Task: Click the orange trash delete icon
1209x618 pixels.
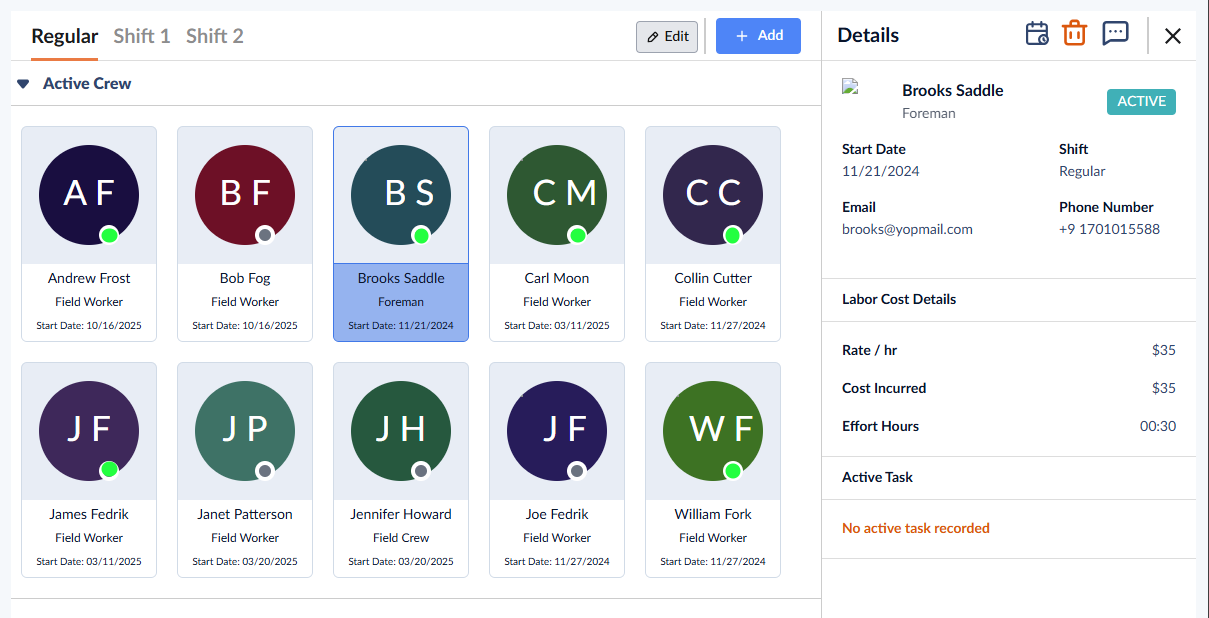Action: (1075, 34)
